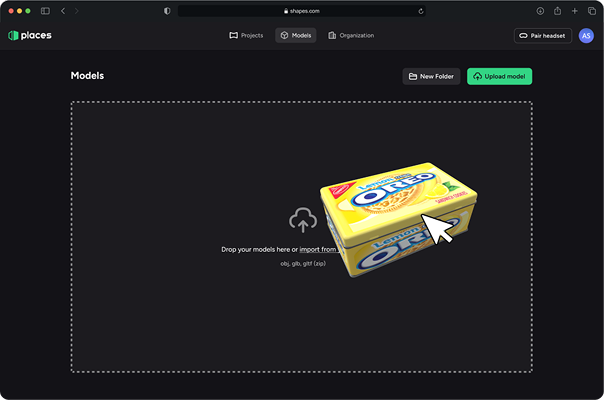Go back with browser back arrow
The width and height of the screenshot is (604, 400).
pyautogui.click(x=63, y=11)
